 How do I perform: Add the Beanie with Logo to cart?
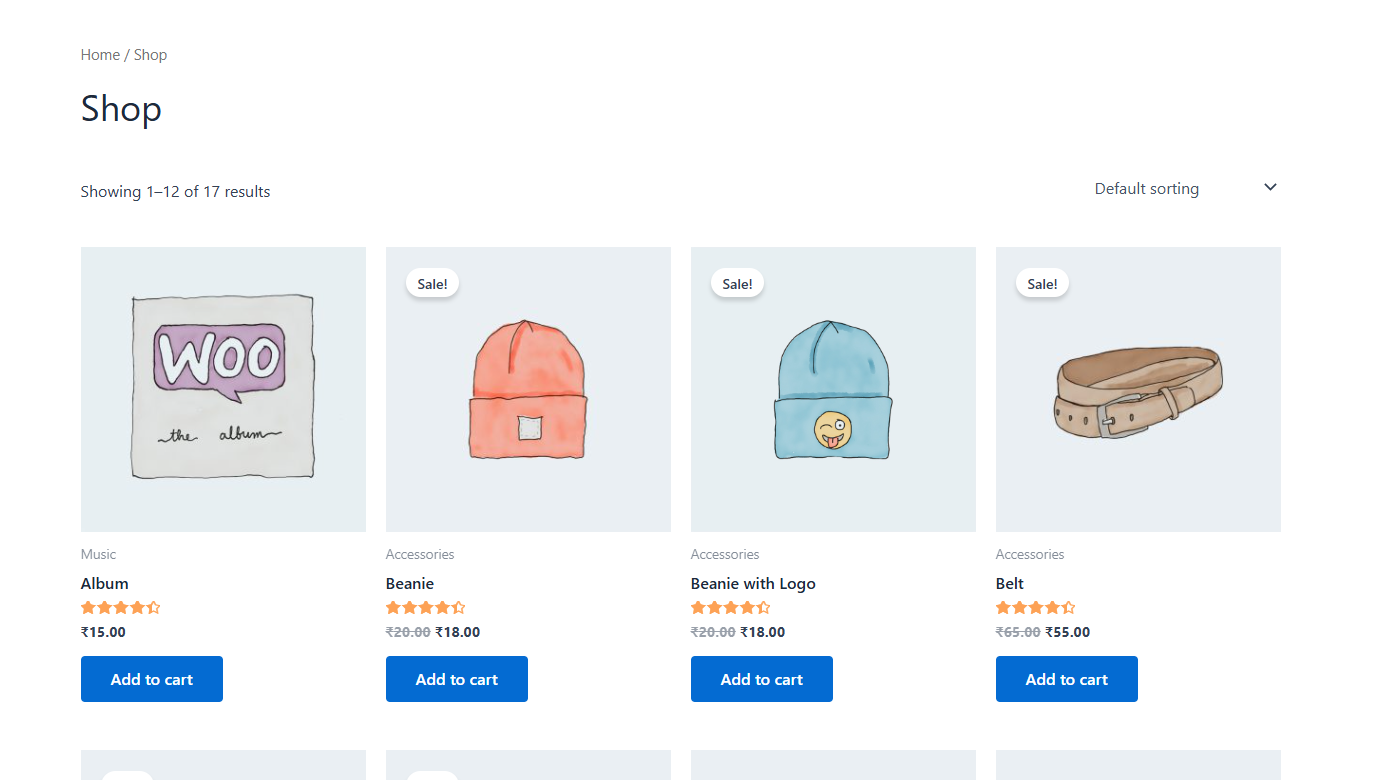click(x=761, y=678)
